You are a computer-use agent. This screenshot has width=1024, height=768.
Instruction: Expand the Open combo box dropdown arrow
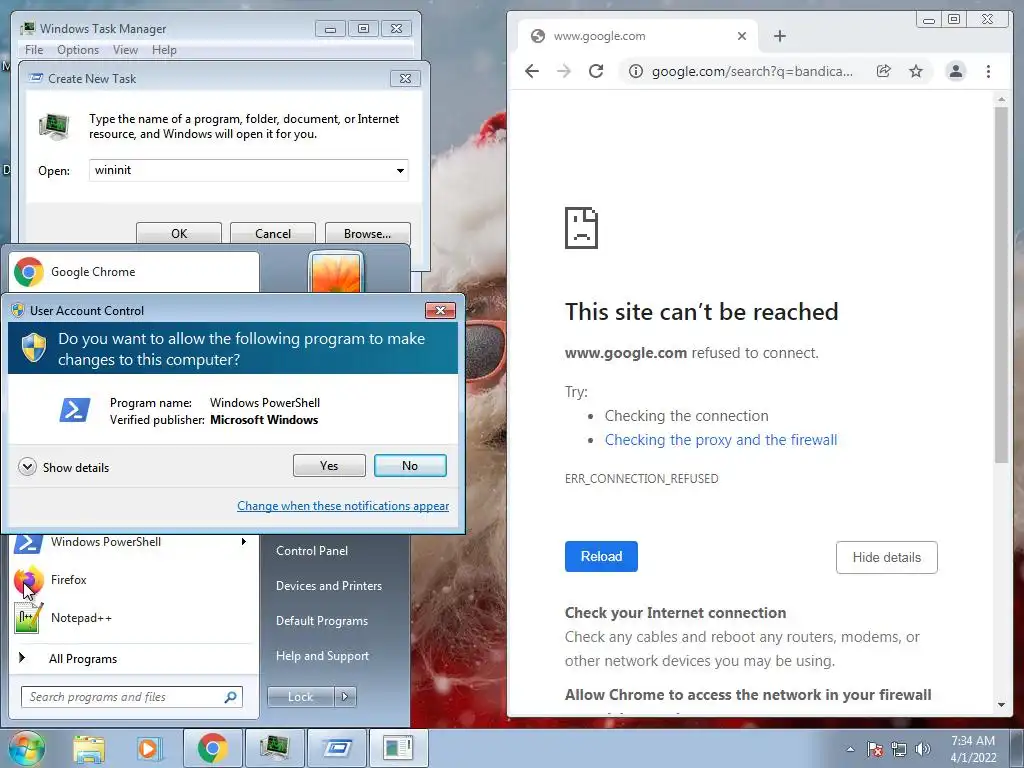400,170
